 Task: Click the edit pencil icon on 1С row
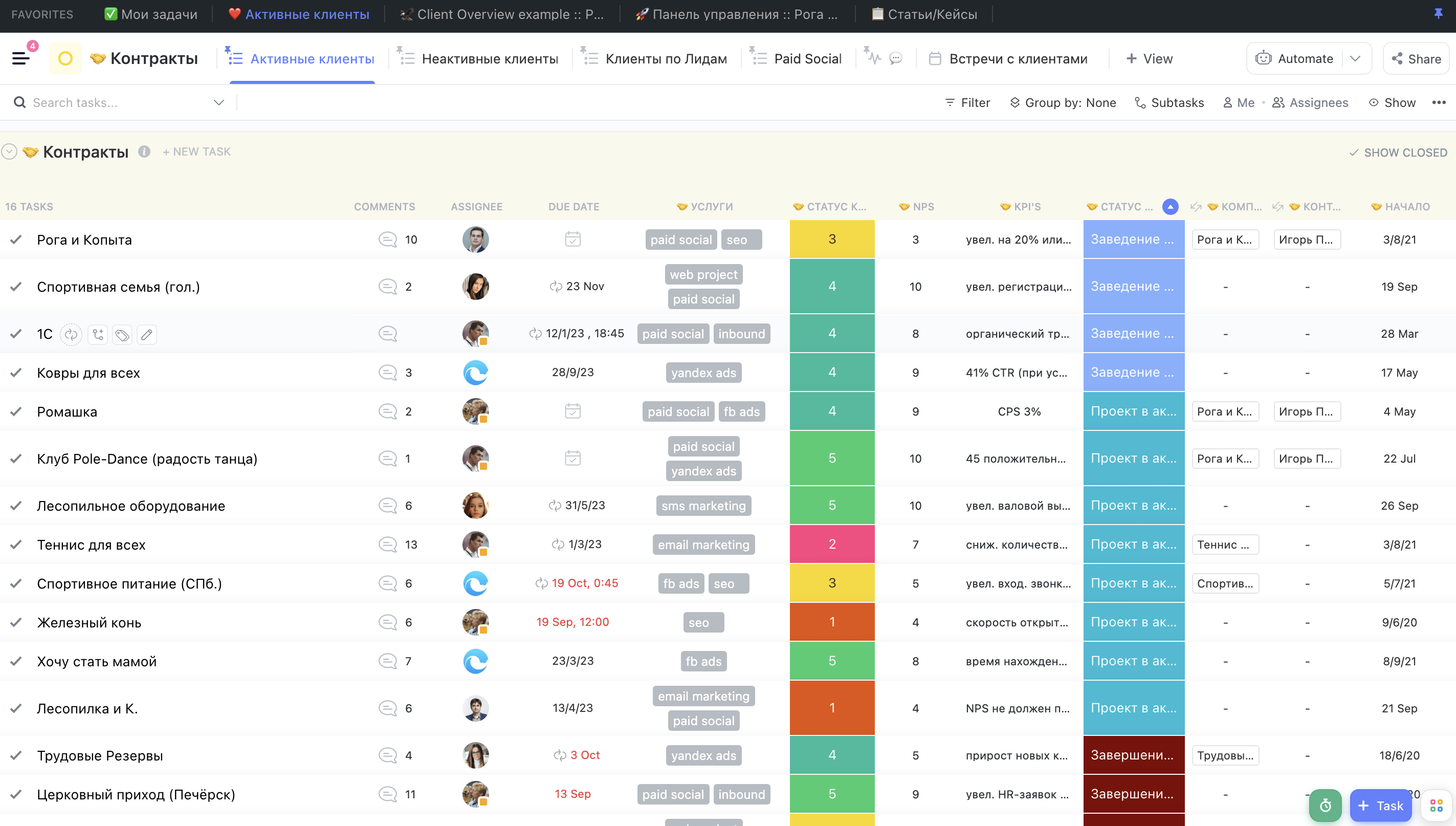point(146,334)
